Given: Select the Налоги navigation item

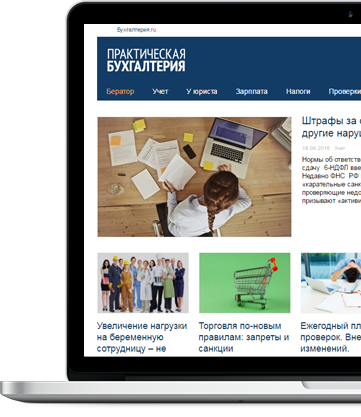Looking at the screenshot, I should click(x=298, y=91).
